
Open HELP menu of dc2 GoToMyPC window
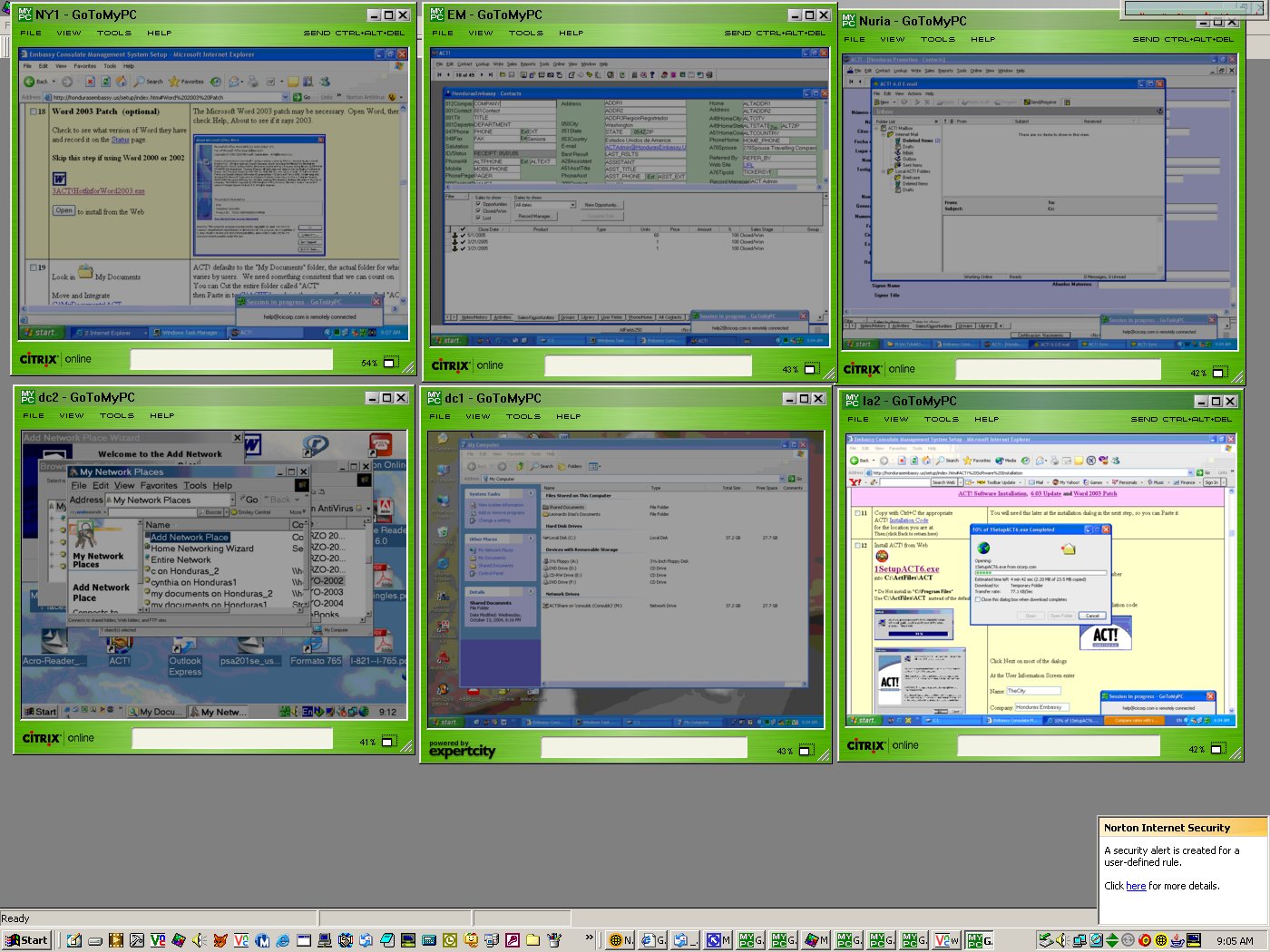(x=162, y=415)
